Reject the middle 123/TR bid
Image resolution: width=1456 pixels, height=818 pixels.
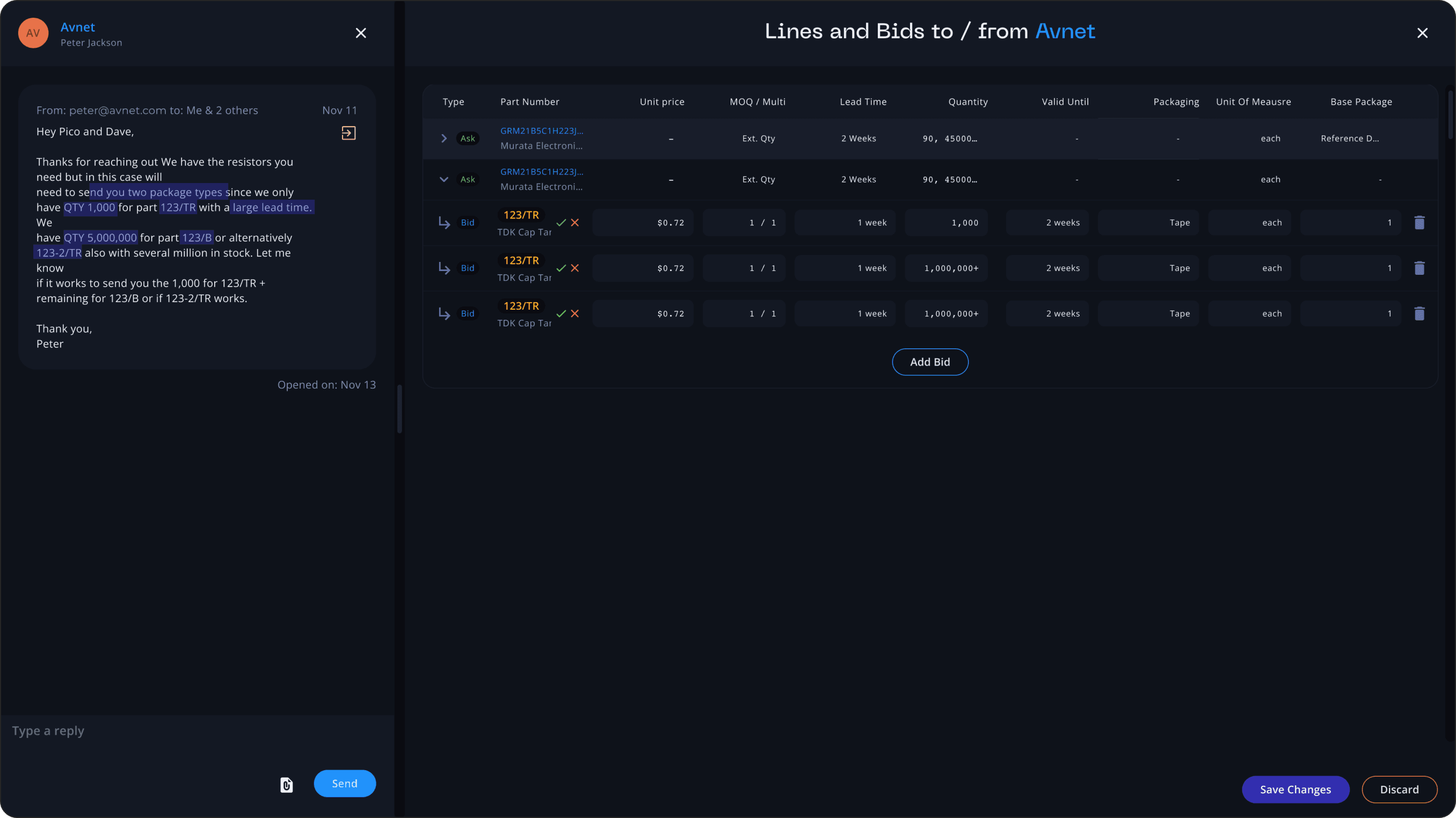(x=575, y=268)
